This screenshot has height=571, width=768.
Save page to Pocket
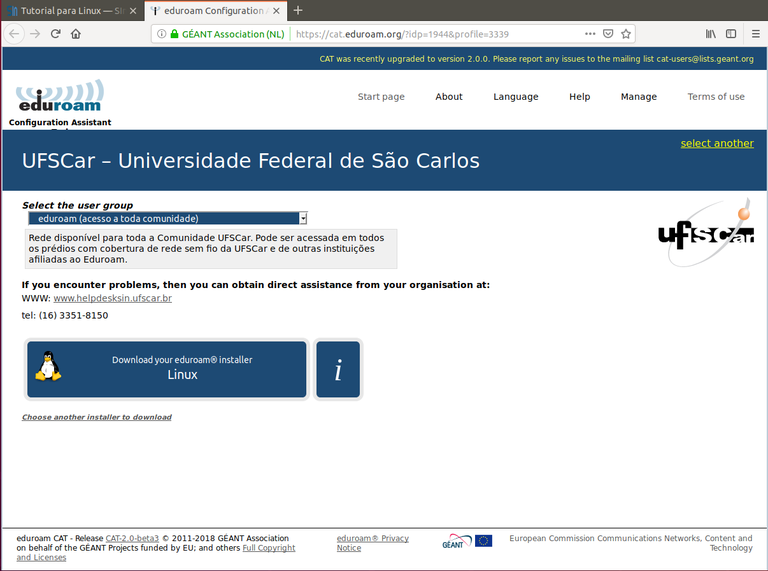tap(608, 34)
